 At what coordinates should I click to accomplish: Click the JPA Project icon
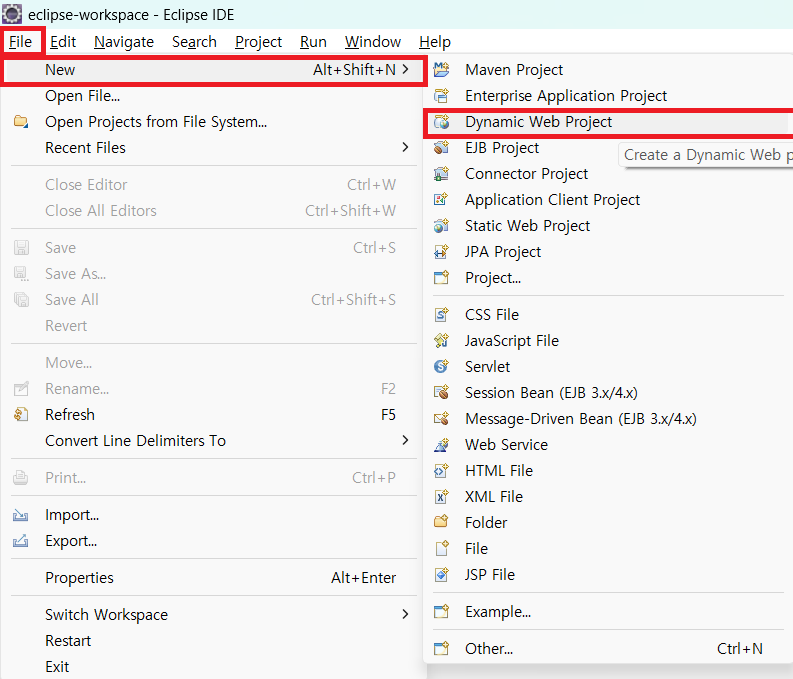(x=442, y=252)
